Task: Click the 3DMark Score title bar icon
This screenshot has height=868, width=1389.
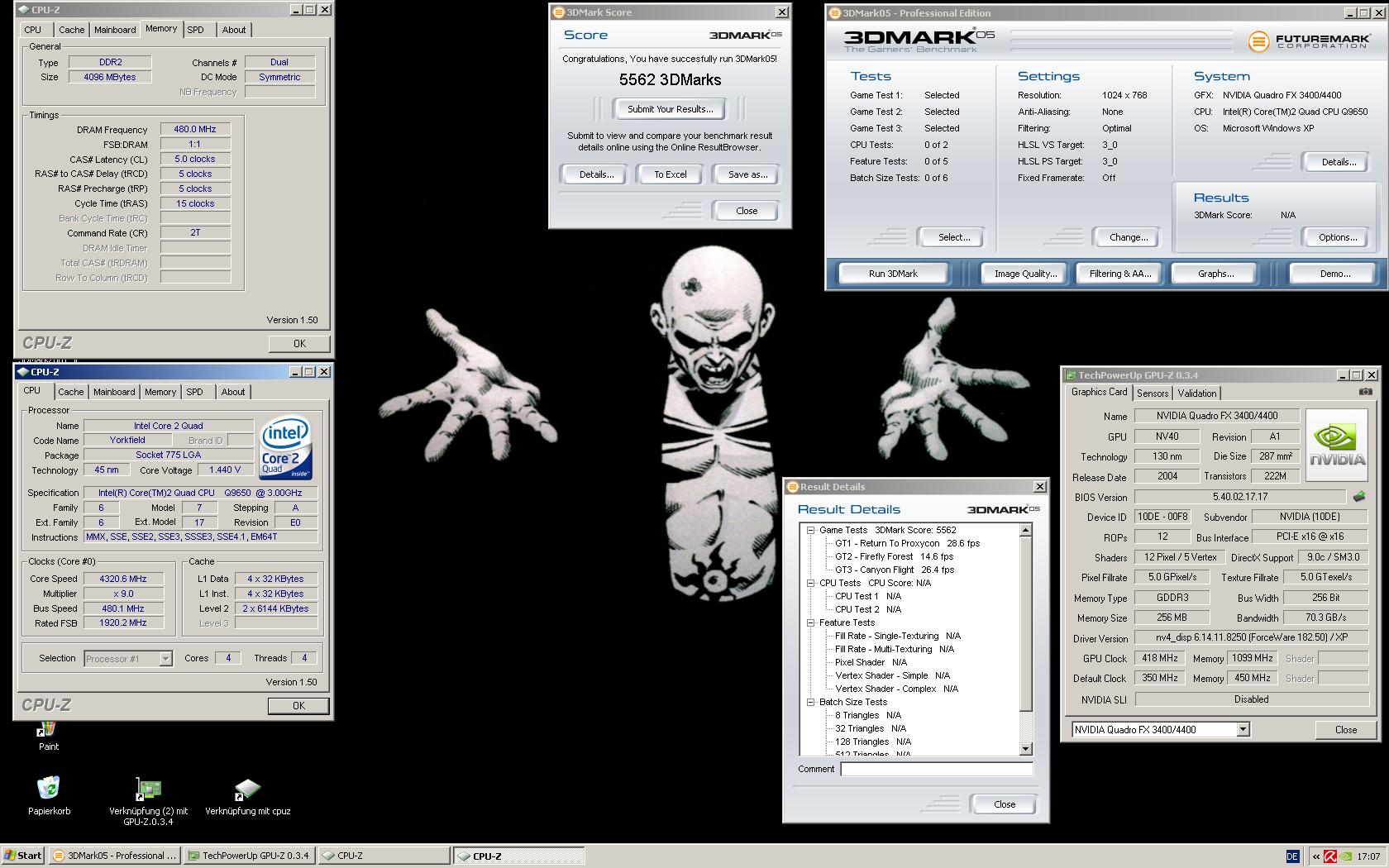Action: 558,12
